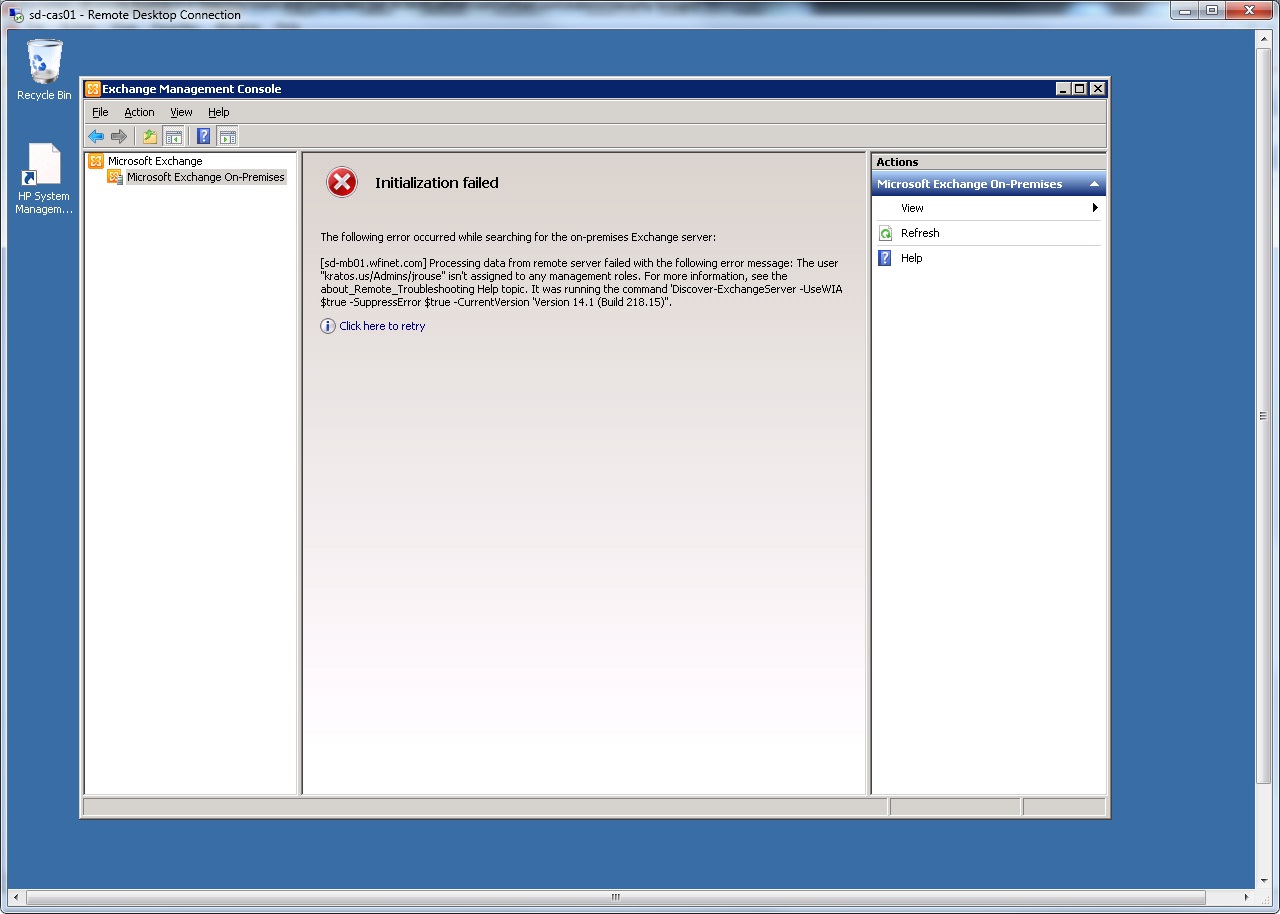1280x914 pixels.
Task: Collapse Microsoft Exchange On-Premises actions section
Action: (x=1095, y=184)
